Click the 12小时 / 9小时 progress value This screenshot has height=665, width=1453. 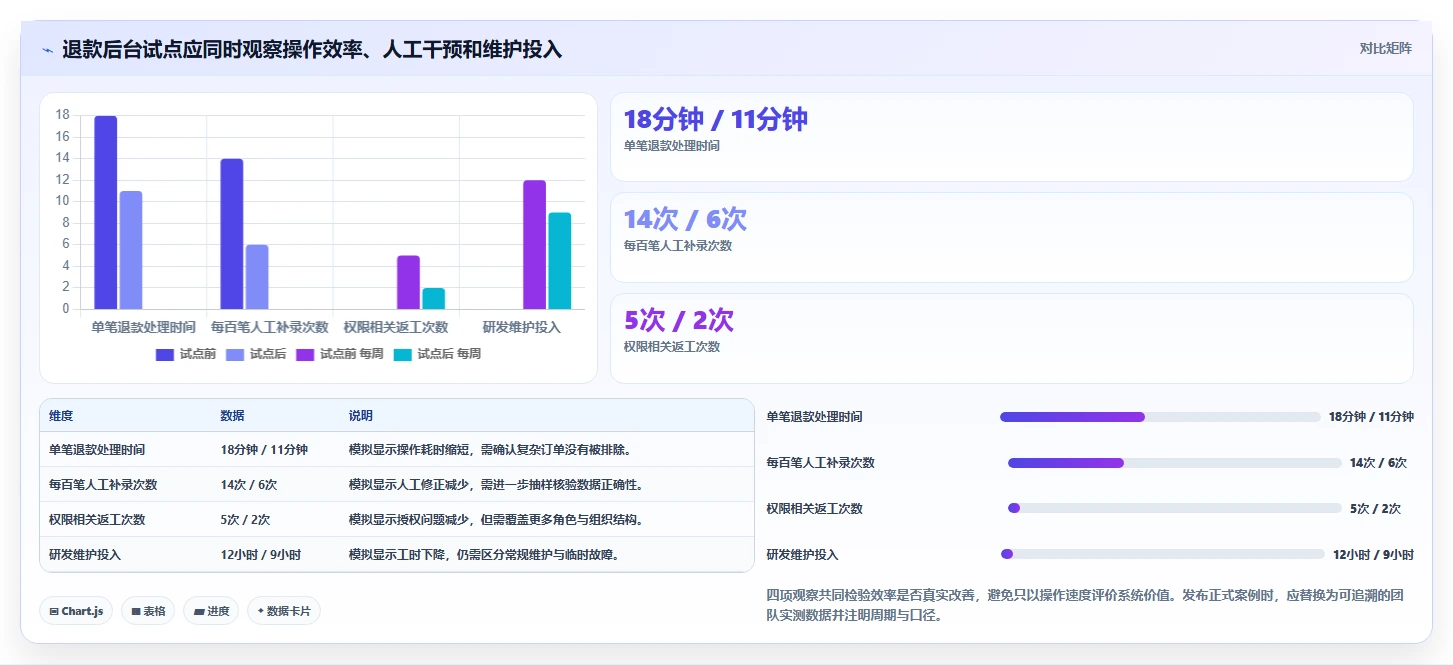click(1373, 554)
